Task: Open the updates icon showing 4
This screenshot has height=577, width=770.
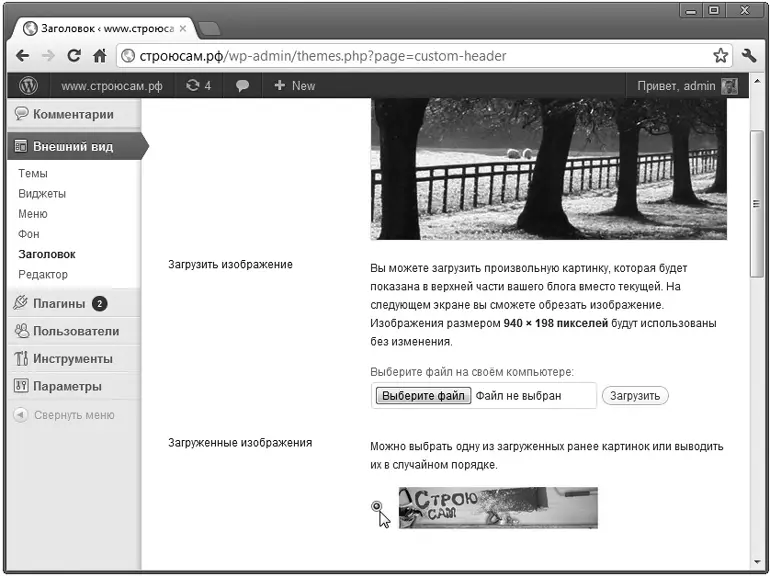Action: coord(198,86)
